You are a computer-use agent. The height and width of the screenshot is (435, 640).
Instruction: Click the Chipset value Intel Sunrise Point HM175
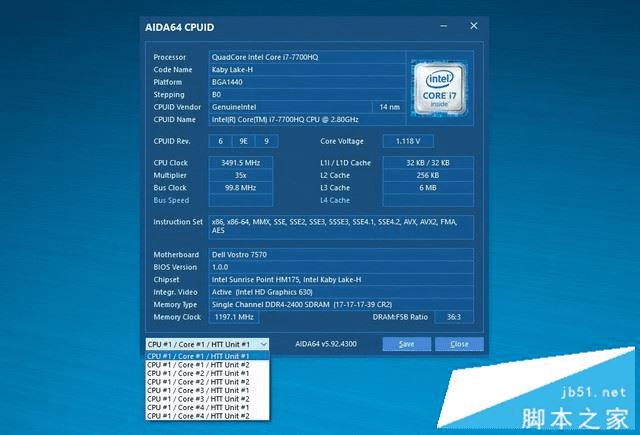(341, 280)
